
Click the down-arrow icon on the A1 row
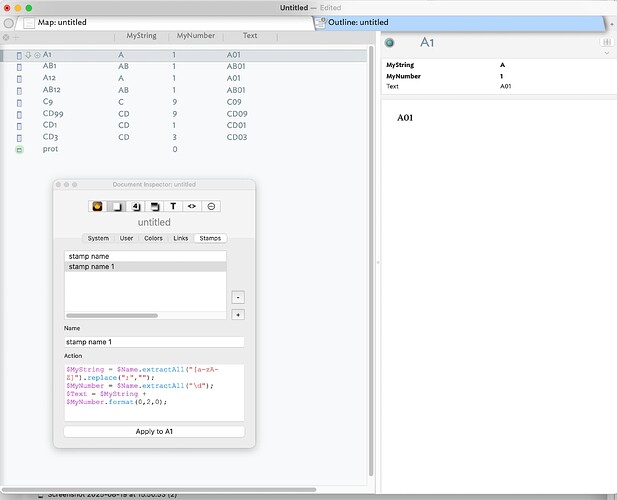point(28,55)
